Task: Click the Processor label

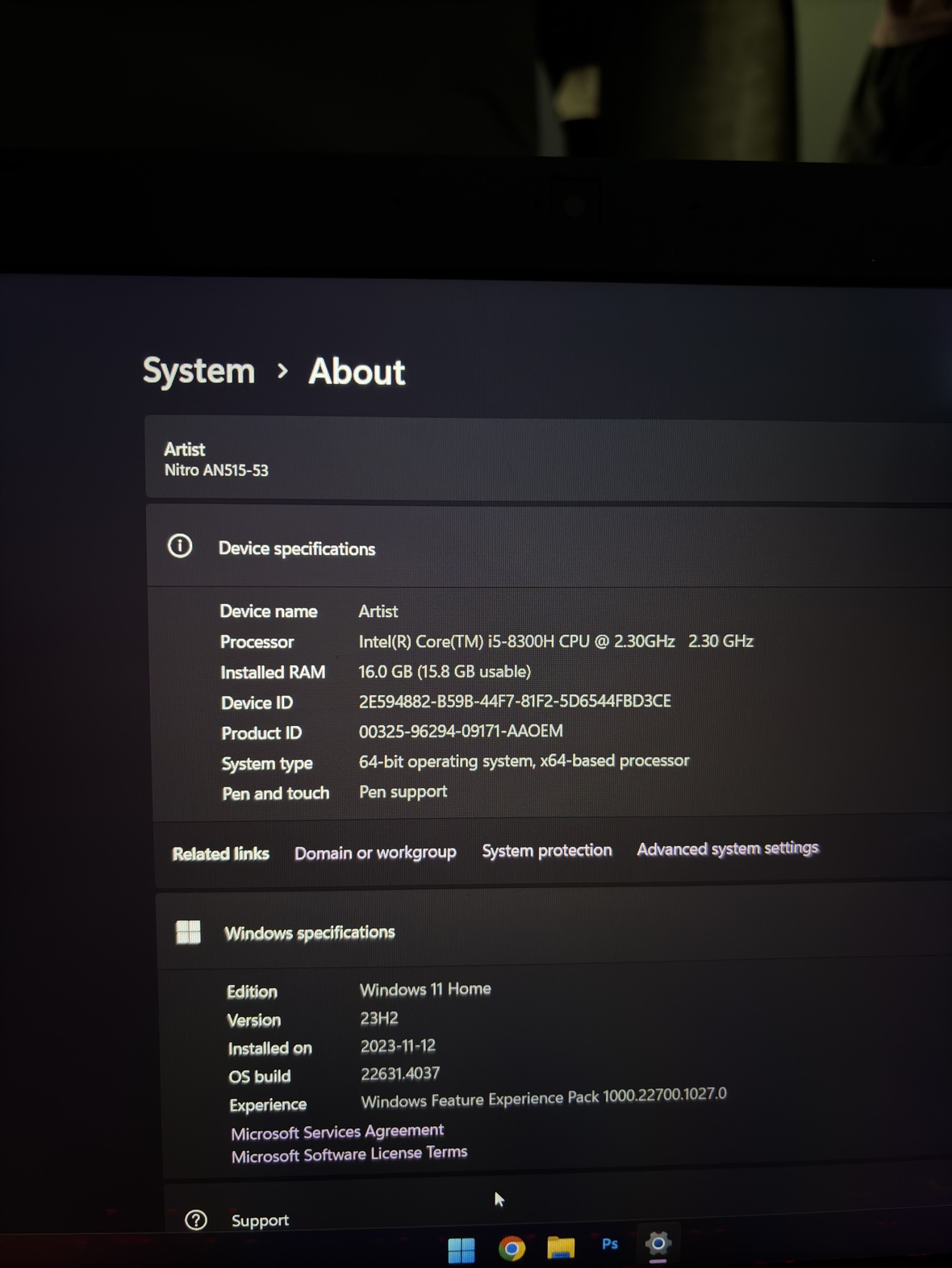Action: [x=257, y=642]
